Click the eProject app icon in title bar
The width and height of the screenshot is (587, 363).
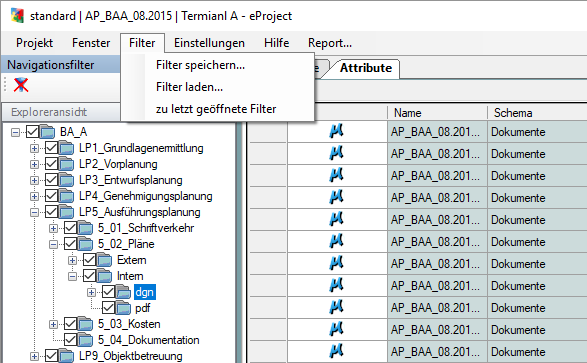17,16
